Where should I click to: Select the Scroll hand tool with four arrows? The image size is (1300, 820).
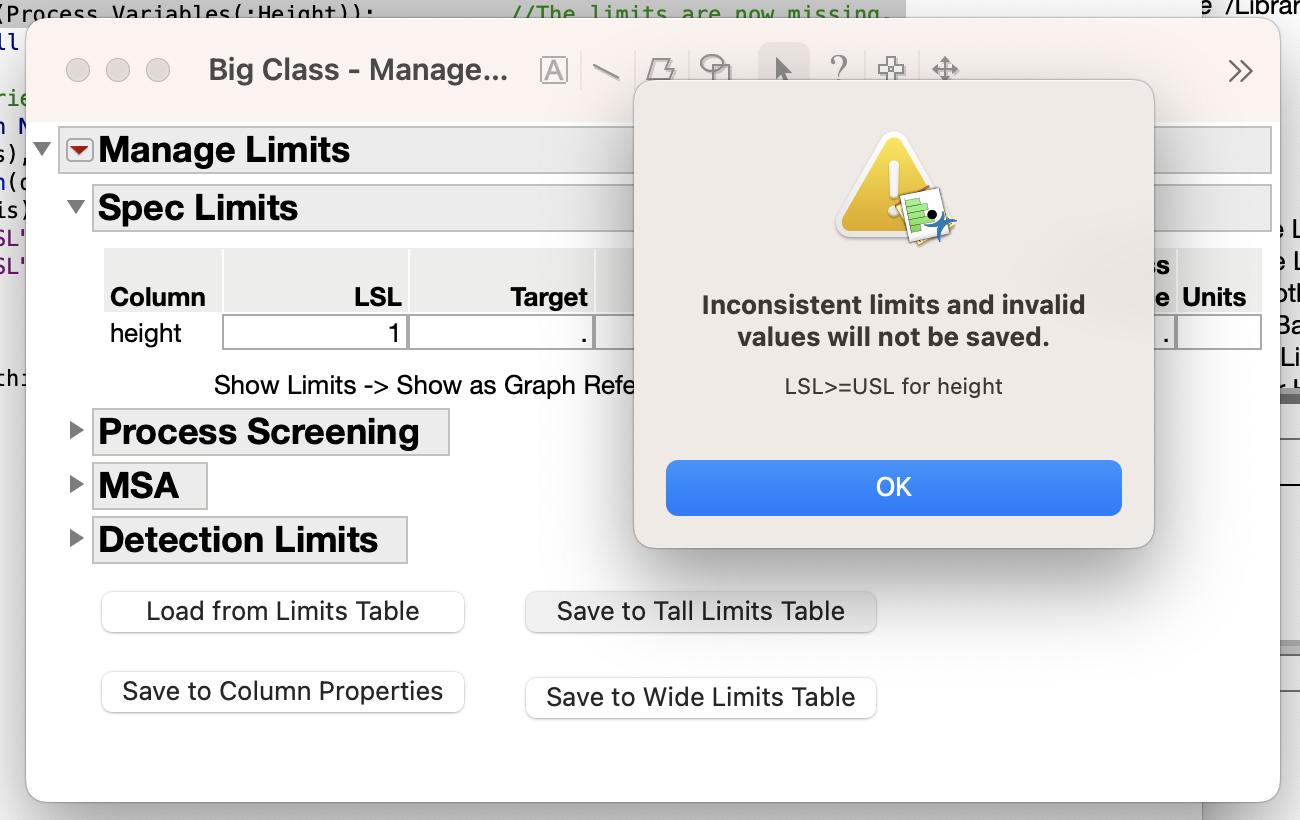click(944, 70)
